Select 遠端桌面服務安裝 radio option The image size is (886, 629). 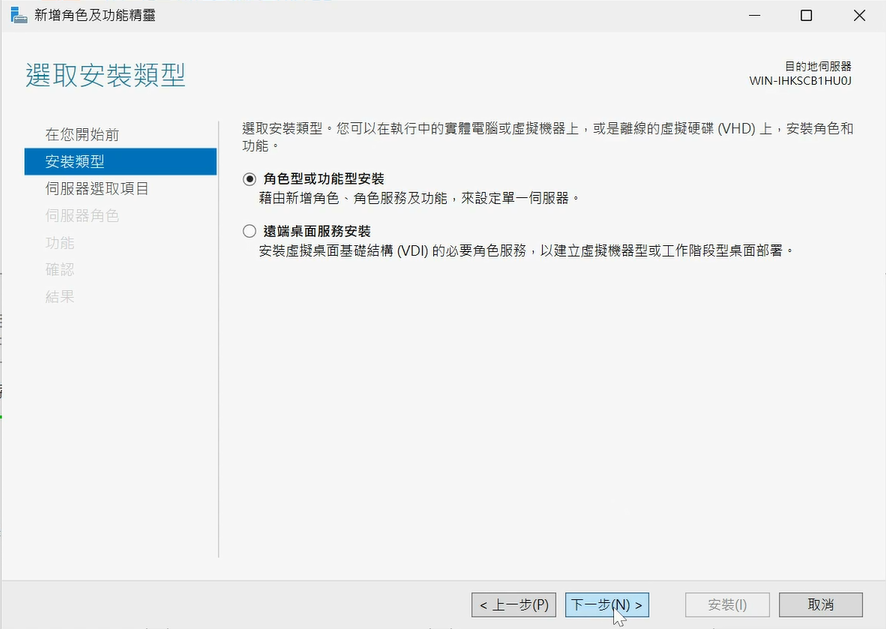click(x=249, y=231)
